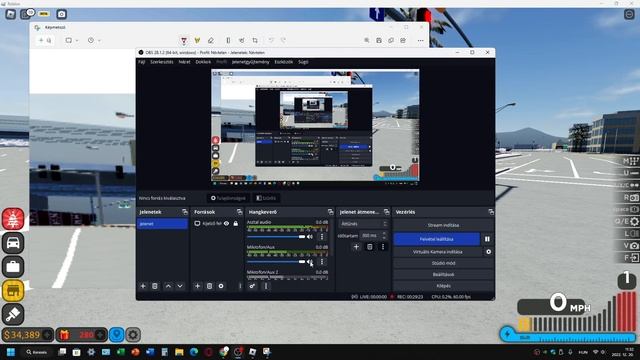Viewport: 640px width, 360px height.
Task: Open advanced audio properties gear in Hangkeverő
Action: [x=252, y=286]
